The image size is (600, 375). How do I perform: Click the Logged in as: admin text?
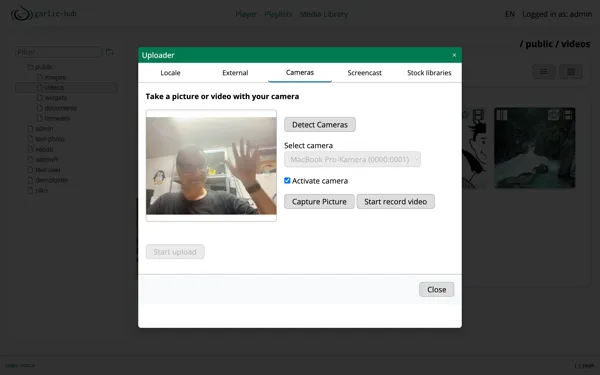(557, 14)
